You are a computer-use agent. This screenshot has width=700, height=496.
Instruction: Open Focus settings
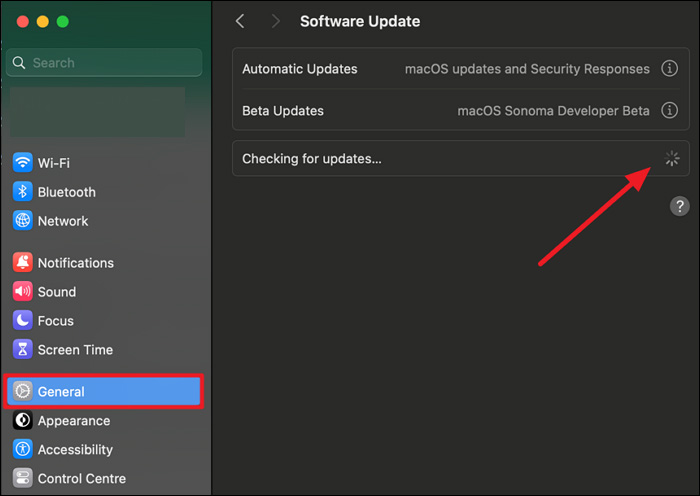click(x=103, y=321)
